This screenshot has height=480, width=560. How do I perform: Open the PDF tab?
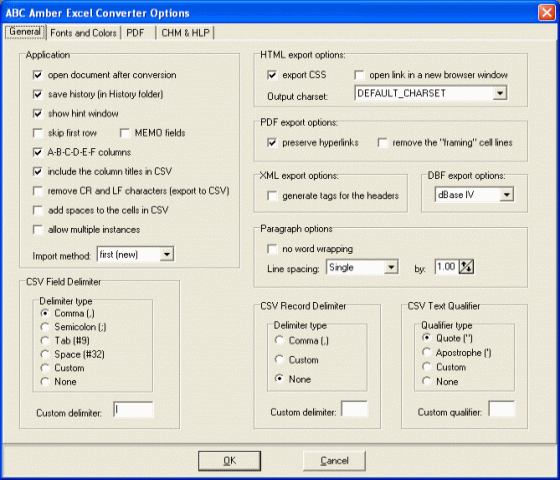pos(136,33)
